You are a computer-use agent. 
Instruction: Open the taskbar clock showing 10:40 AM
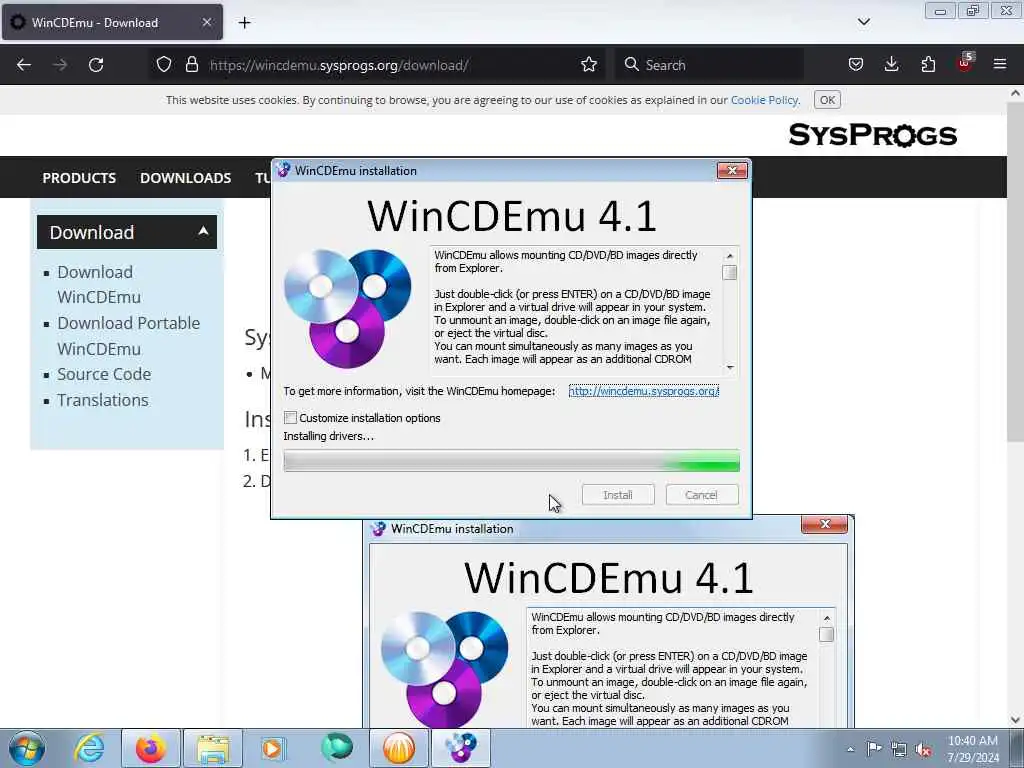click(973, 749)
